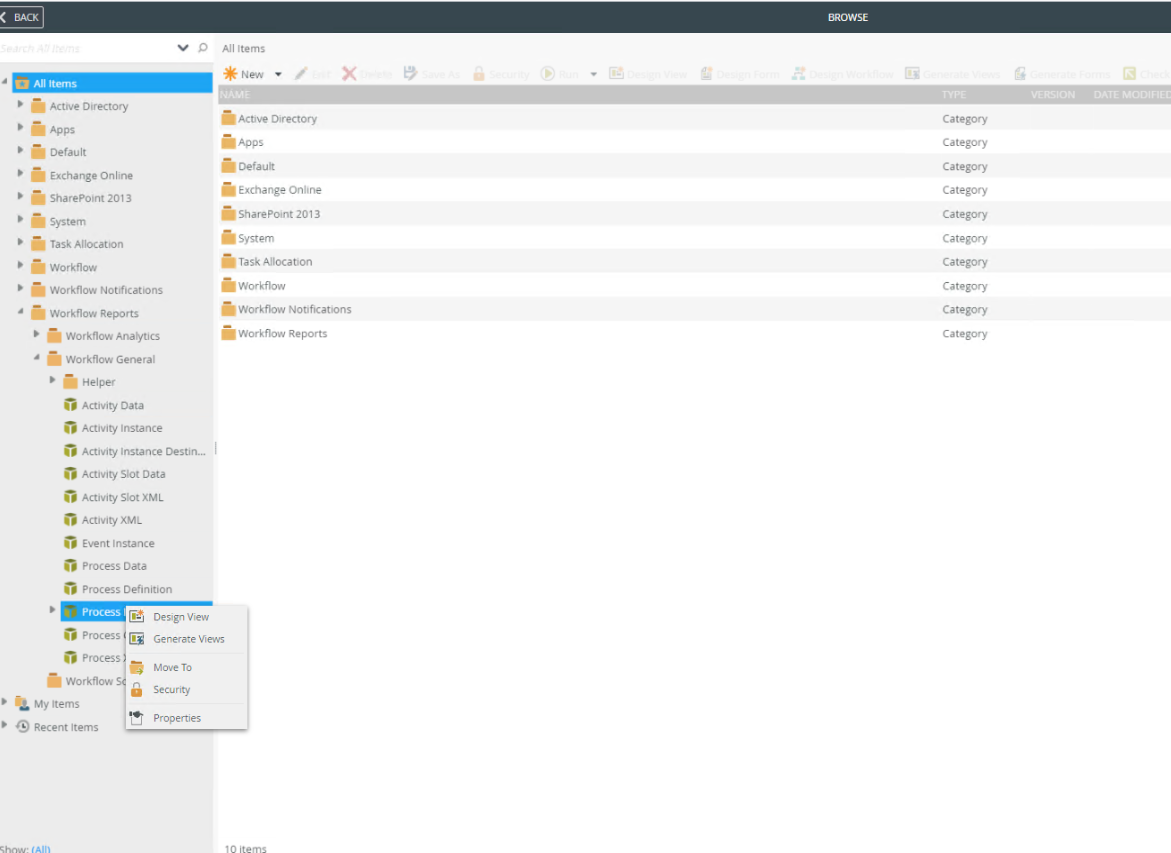1171x853 pixels.
Task: Choose Move To in context menu
Action: tap(187, 668)
